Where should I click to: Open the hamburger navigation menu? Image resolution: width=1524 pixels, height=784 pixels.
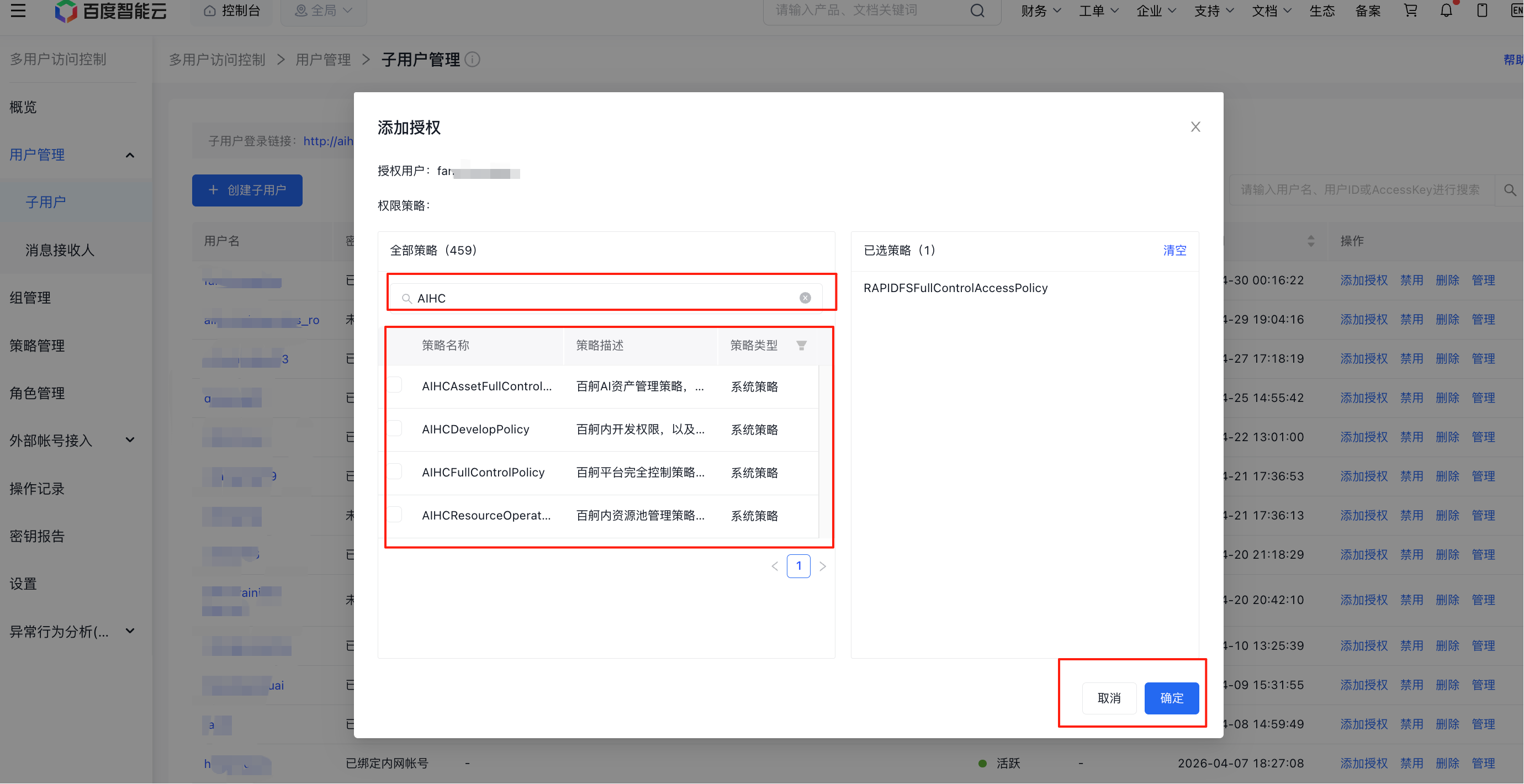click(18, 10)
